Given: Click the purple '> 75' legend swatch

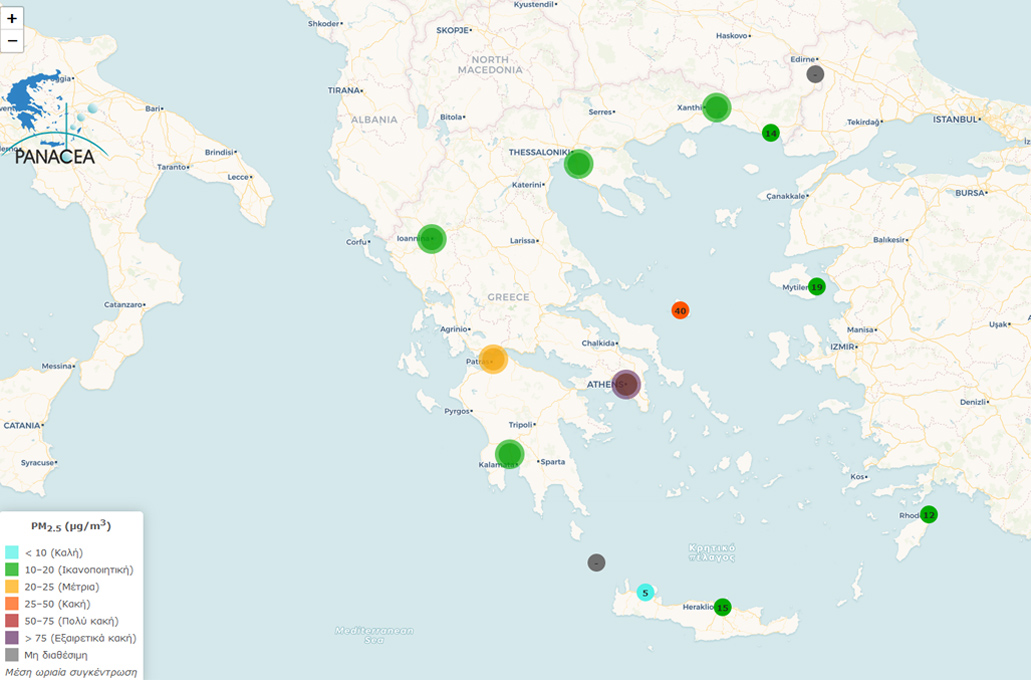Looking at the screenshot, I should [12, 638].
